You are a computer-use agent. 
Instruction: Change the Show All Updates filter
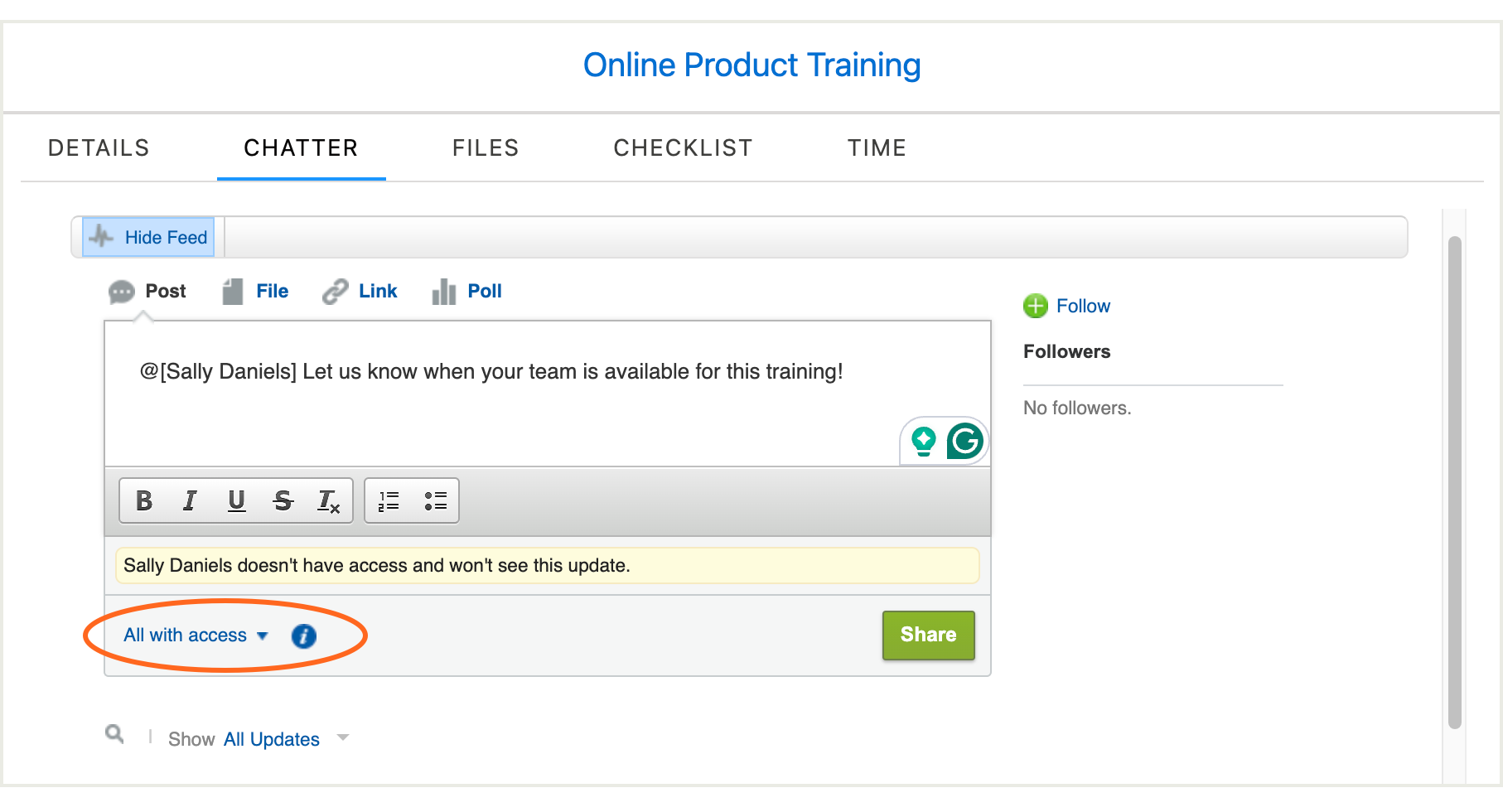(x=272, y=738)
